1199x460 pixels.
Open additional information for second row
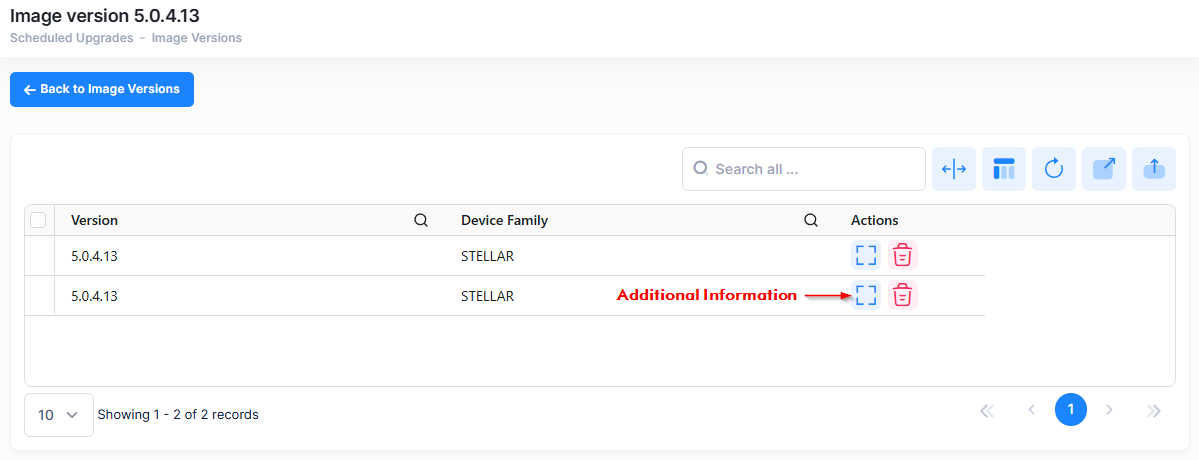tap(866, 295)
